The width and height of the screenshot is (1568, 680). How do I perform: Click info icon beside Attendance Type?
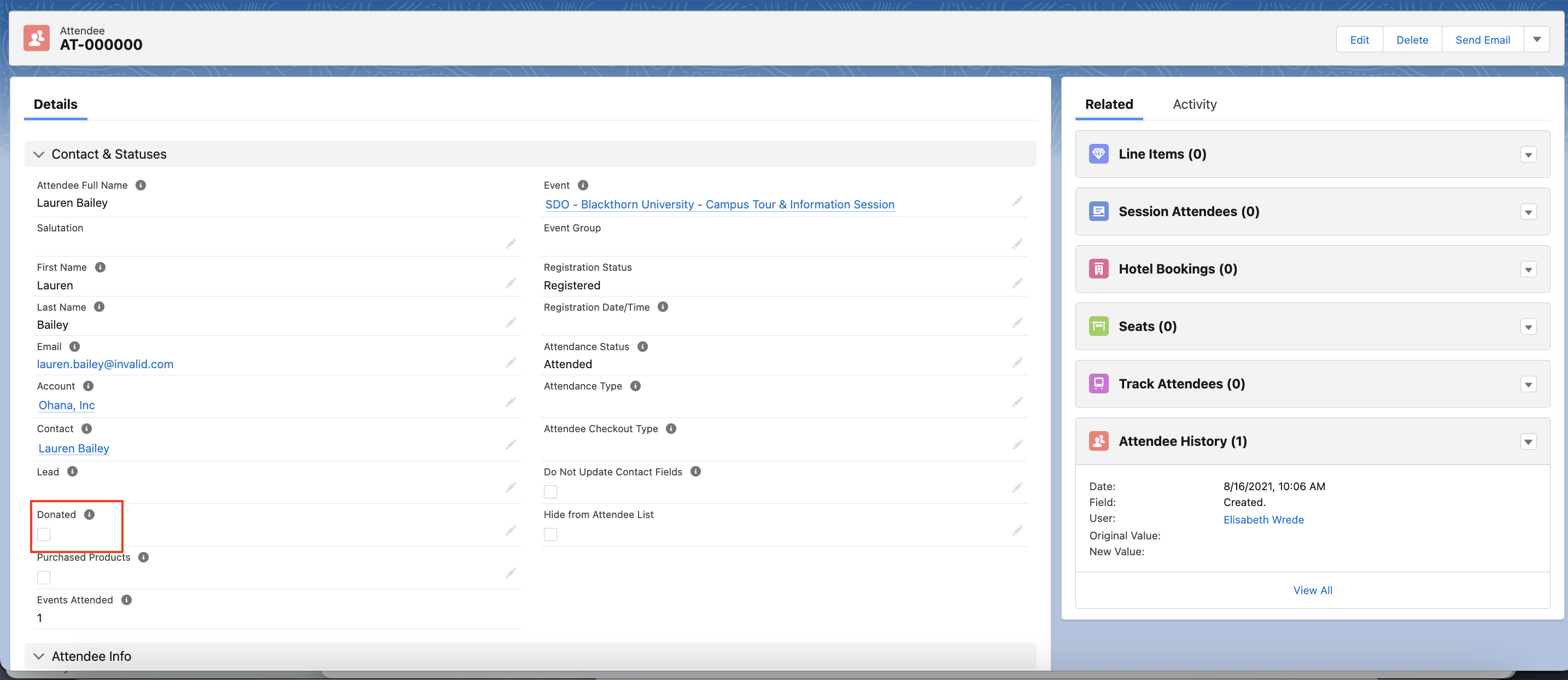pyautogui.click(x=635, y=386)
